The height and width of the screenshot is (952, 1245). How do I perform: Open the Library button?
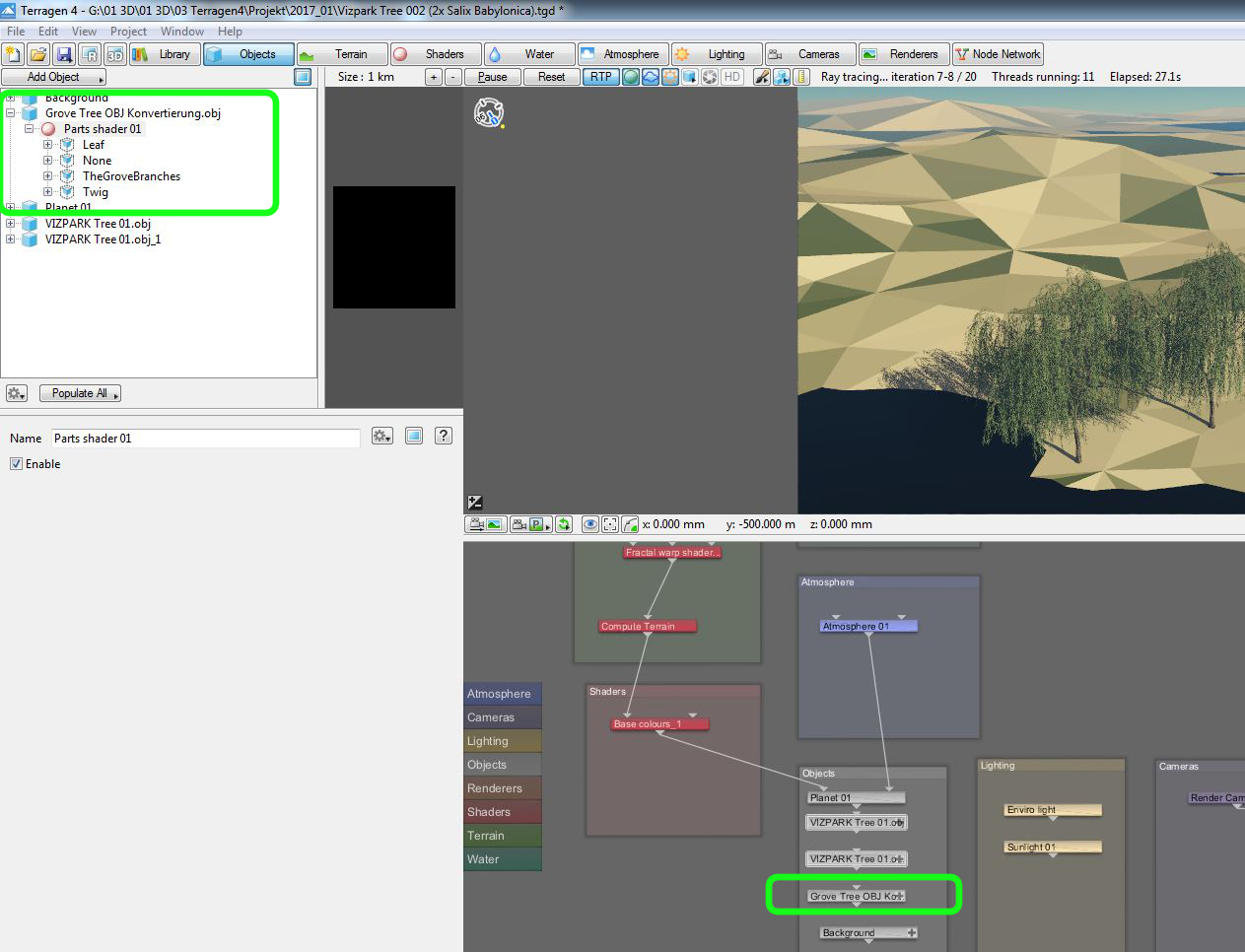tap(166, 54)
